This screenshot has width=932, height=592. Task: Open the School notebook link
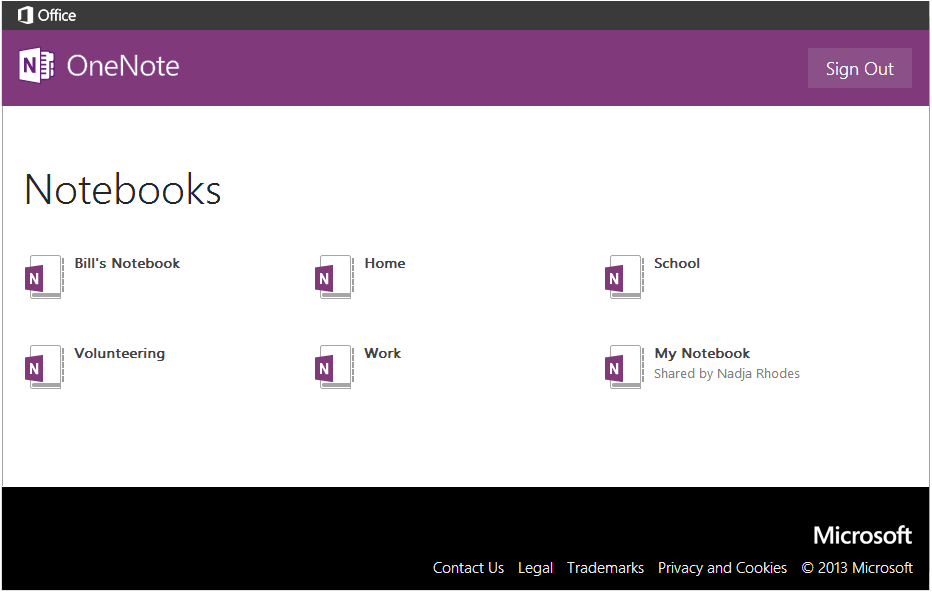pyautogui.click(x=676, y=263)
